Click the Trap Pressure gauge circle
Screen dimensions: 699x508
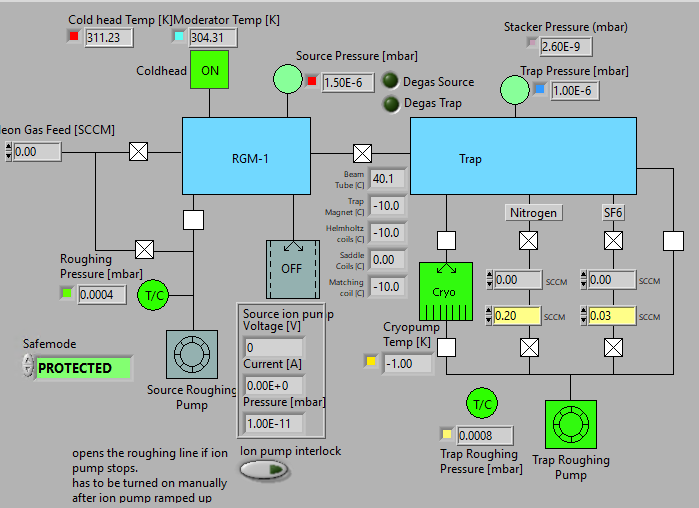[x=515, y=90]
